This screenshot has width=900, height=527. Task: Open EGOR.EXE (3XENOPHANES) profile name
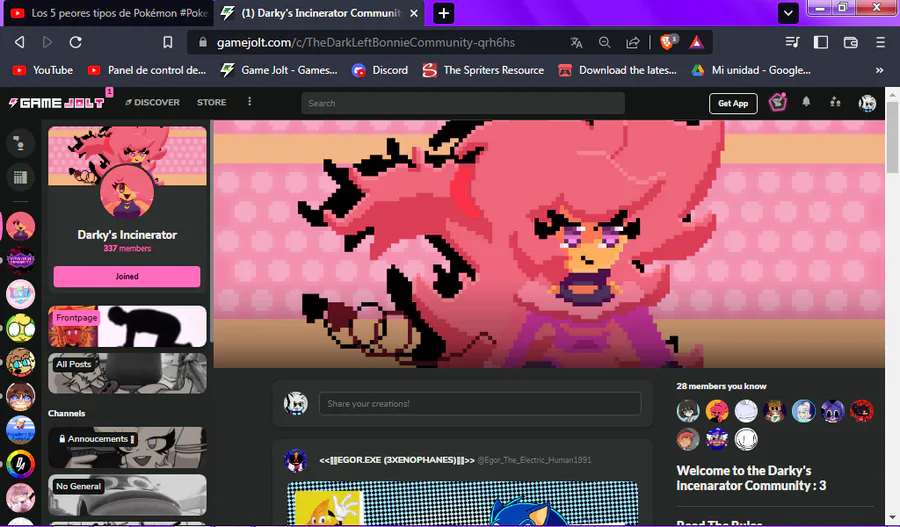(x=397, y=460)
